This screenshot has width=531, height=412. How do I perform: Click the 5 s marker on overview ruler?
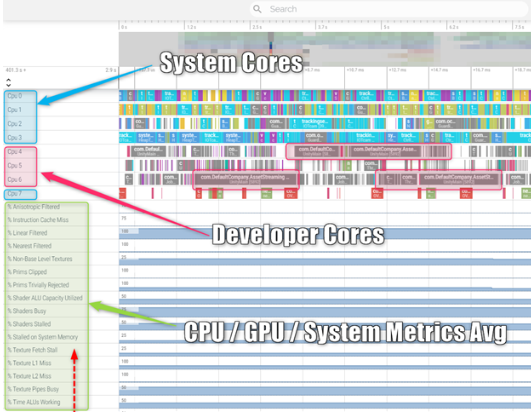pos(386,27)
